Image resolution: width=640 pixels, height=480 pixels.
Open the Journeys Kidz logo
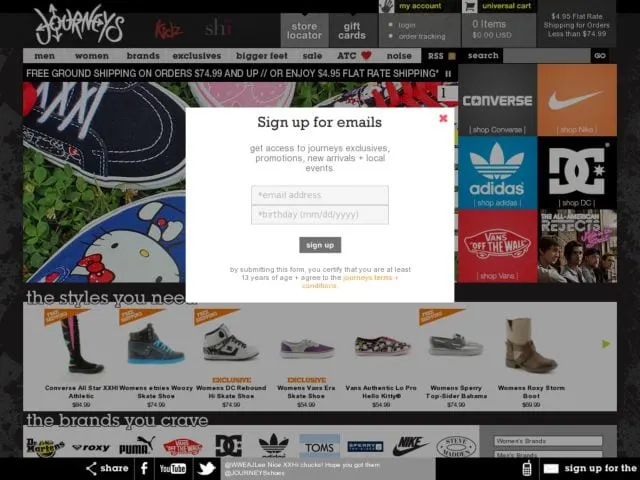(168, 29)
